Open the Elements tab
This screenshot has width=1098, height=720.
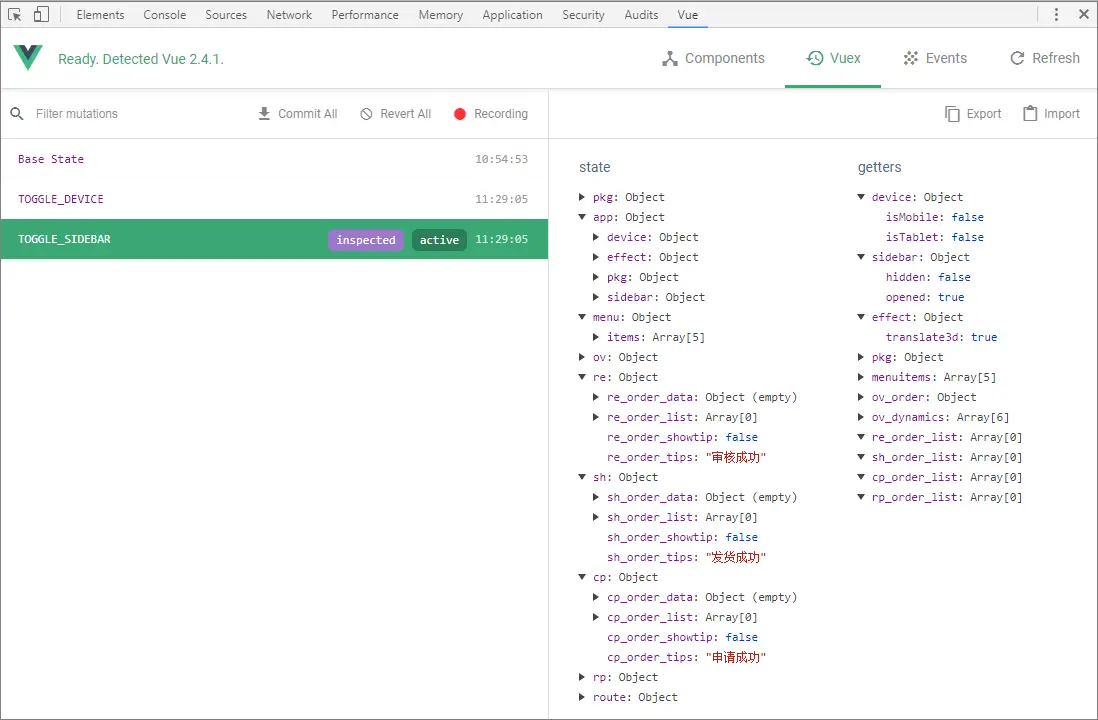[100, 15]
